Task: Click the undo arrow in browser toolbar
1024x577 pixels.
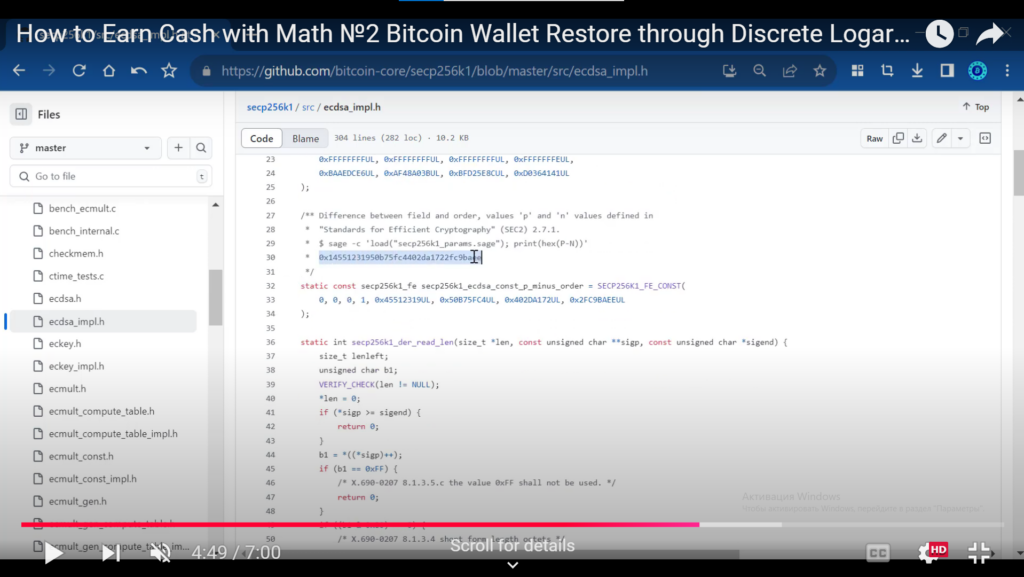Action: [x=138, y=70]
